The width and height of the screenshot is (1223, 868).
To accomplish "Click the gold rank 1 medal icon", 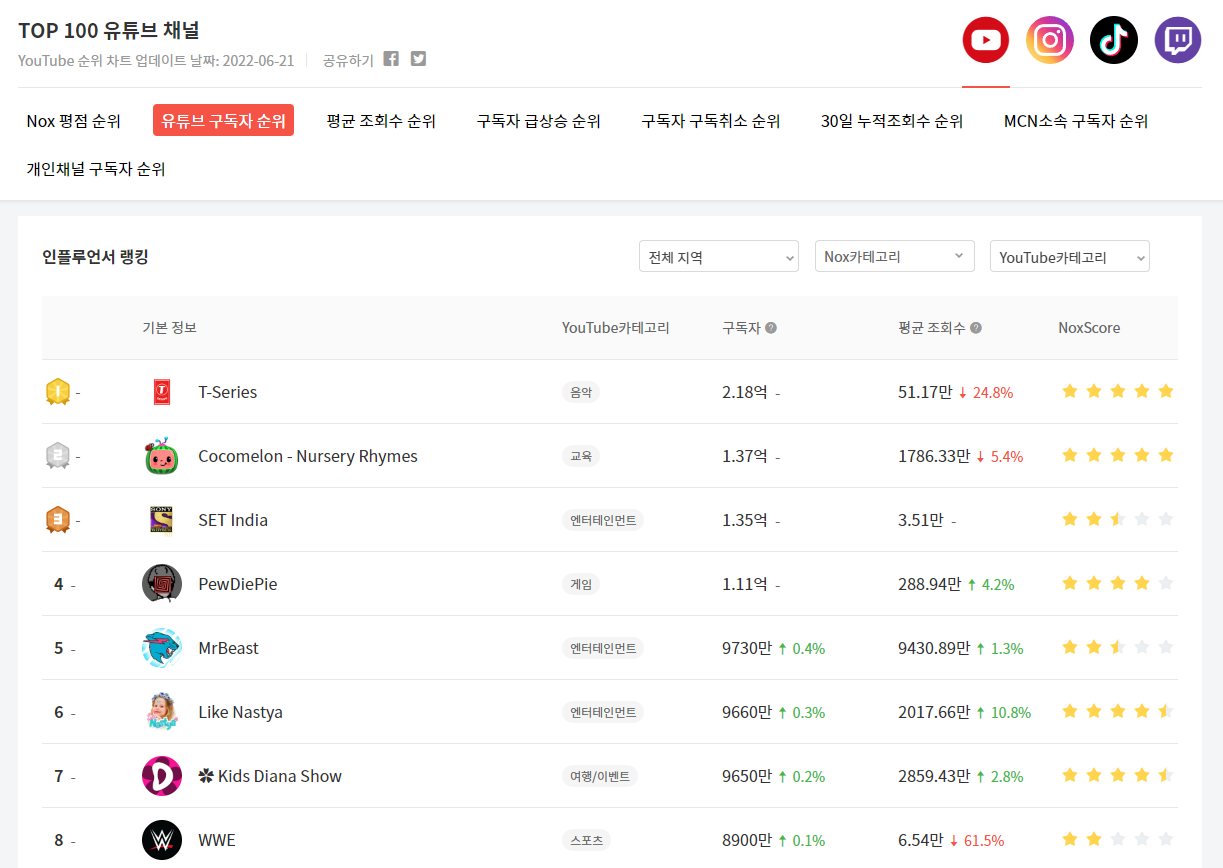I will coord(58,392).
